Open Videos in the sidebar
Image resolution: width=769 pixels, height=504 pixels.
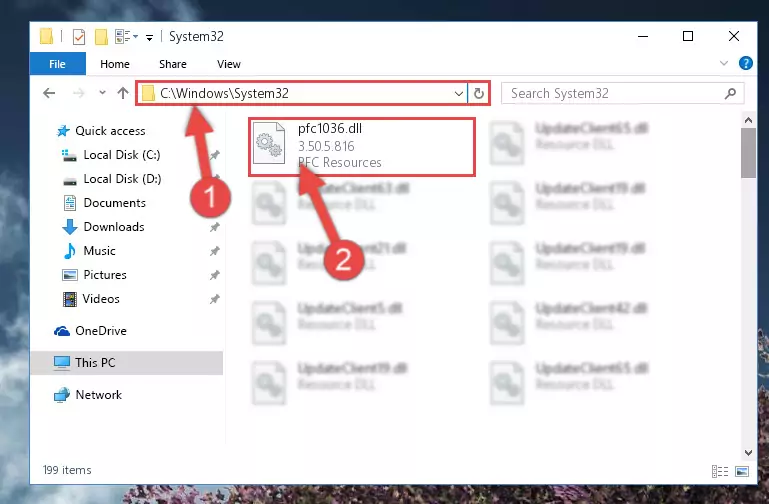tap(101, 299)
